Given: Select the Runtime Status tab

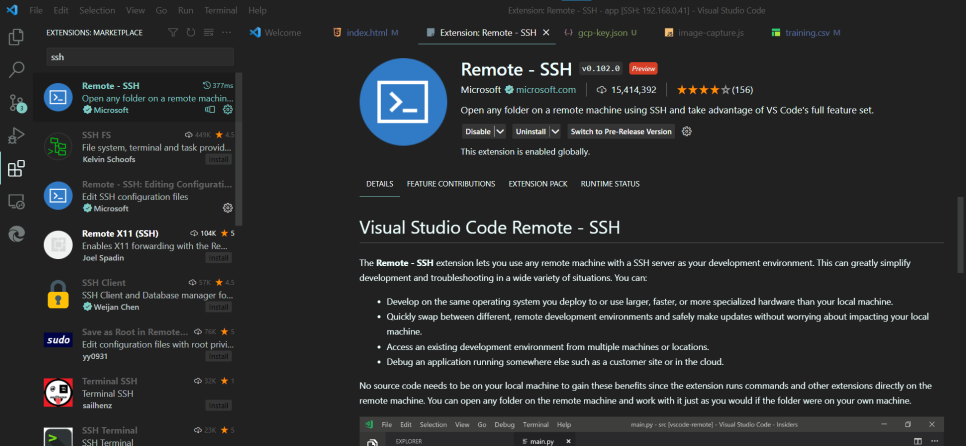Looking at the screenshot, I should point(610,184).
